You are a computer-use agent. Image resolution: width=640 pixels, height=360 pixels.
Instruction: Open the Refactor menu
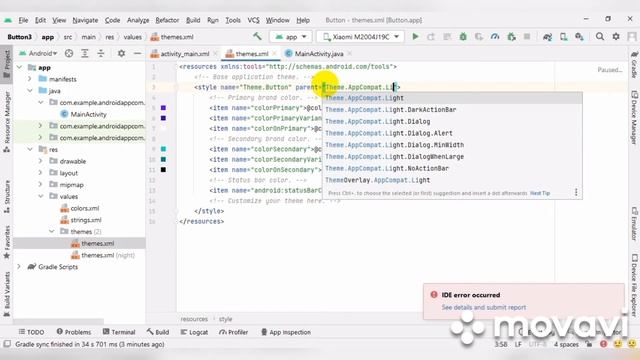pos(167,20)
